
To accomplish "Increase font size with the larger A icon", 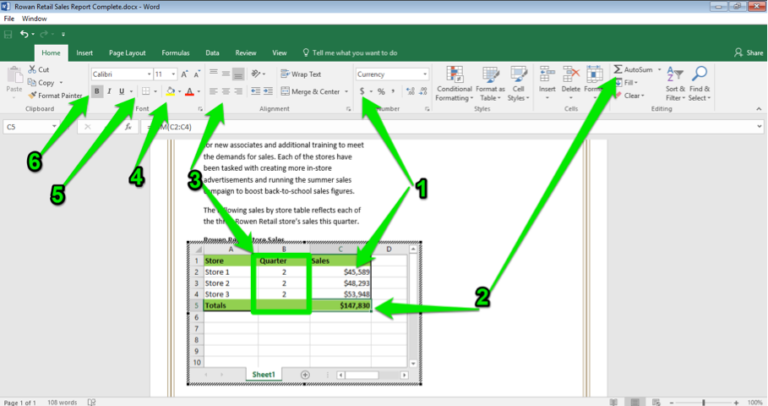I will pos(184,74).
